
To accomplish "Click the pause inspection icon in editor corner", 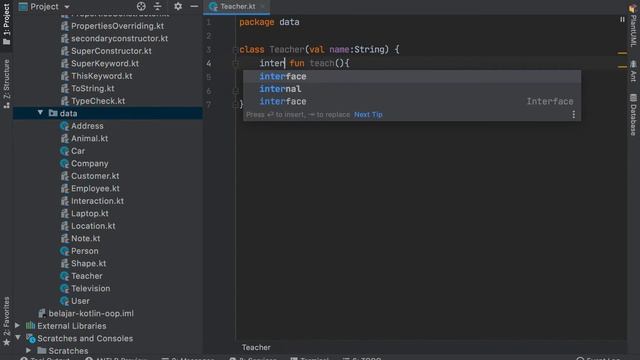I will pyautogui.click(x=622, y=19).
